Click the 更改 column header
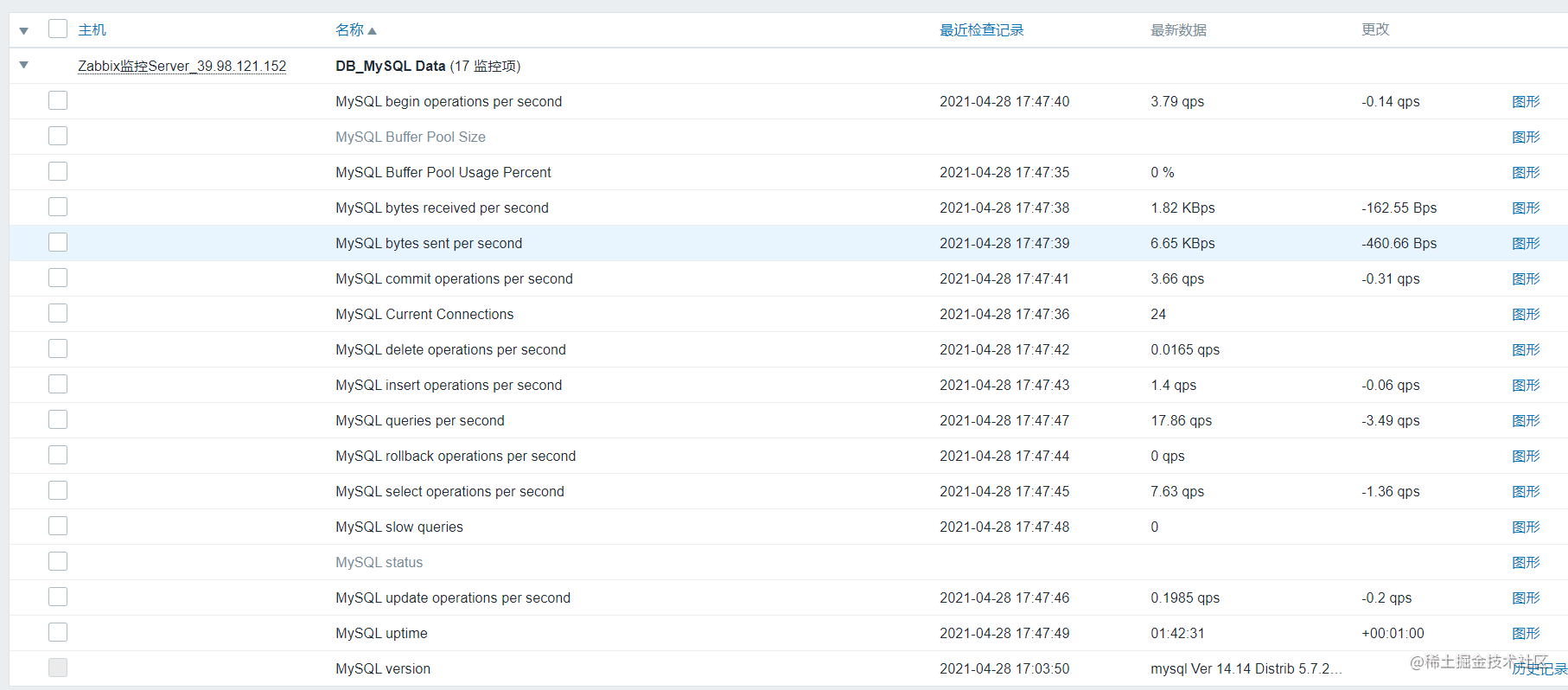Viewport: 1568px width, 690px height. [x=1375, y=29]
